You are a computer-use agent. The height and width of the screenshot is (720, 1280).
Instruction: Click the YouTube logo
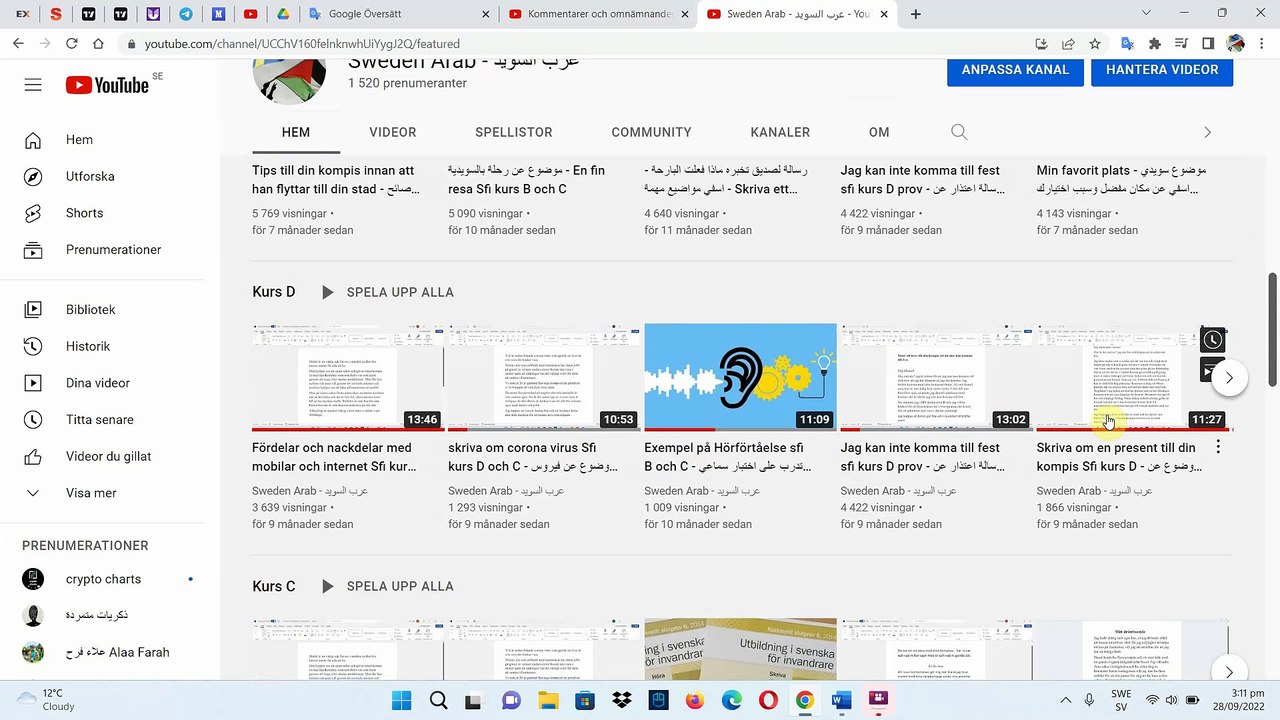pos(108,85)
